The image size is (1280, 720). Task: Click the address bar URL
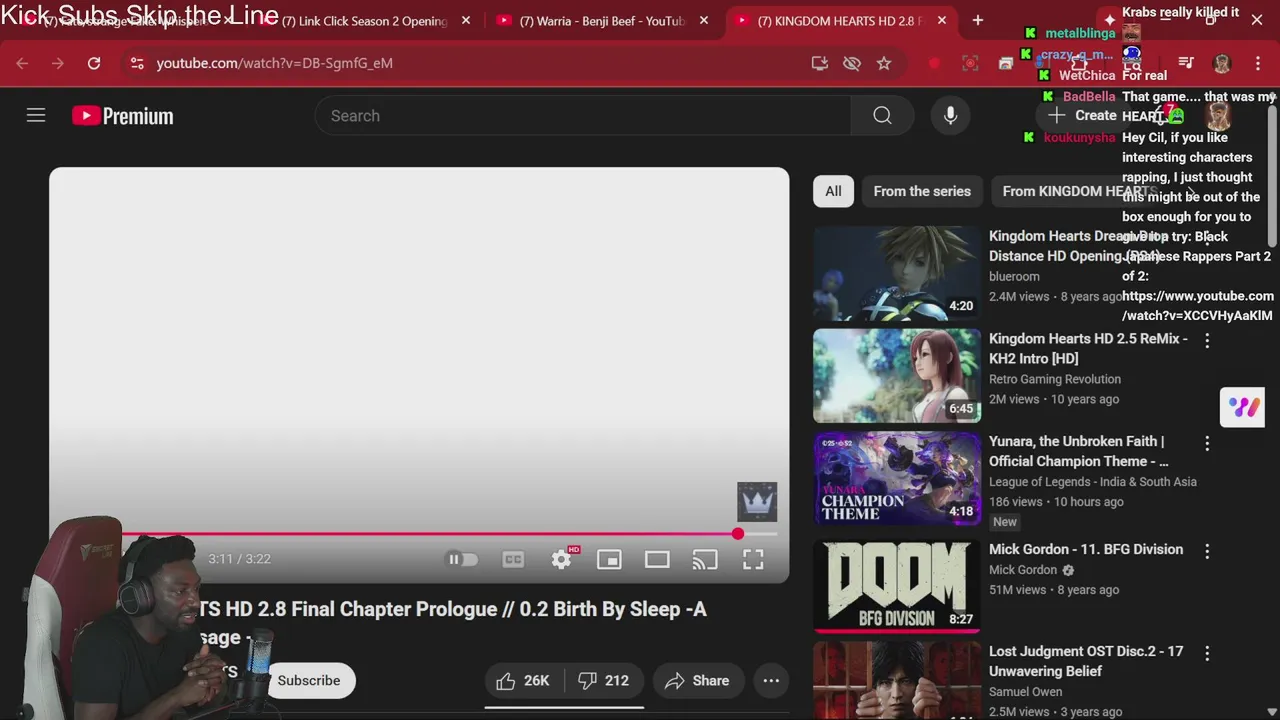274,63
